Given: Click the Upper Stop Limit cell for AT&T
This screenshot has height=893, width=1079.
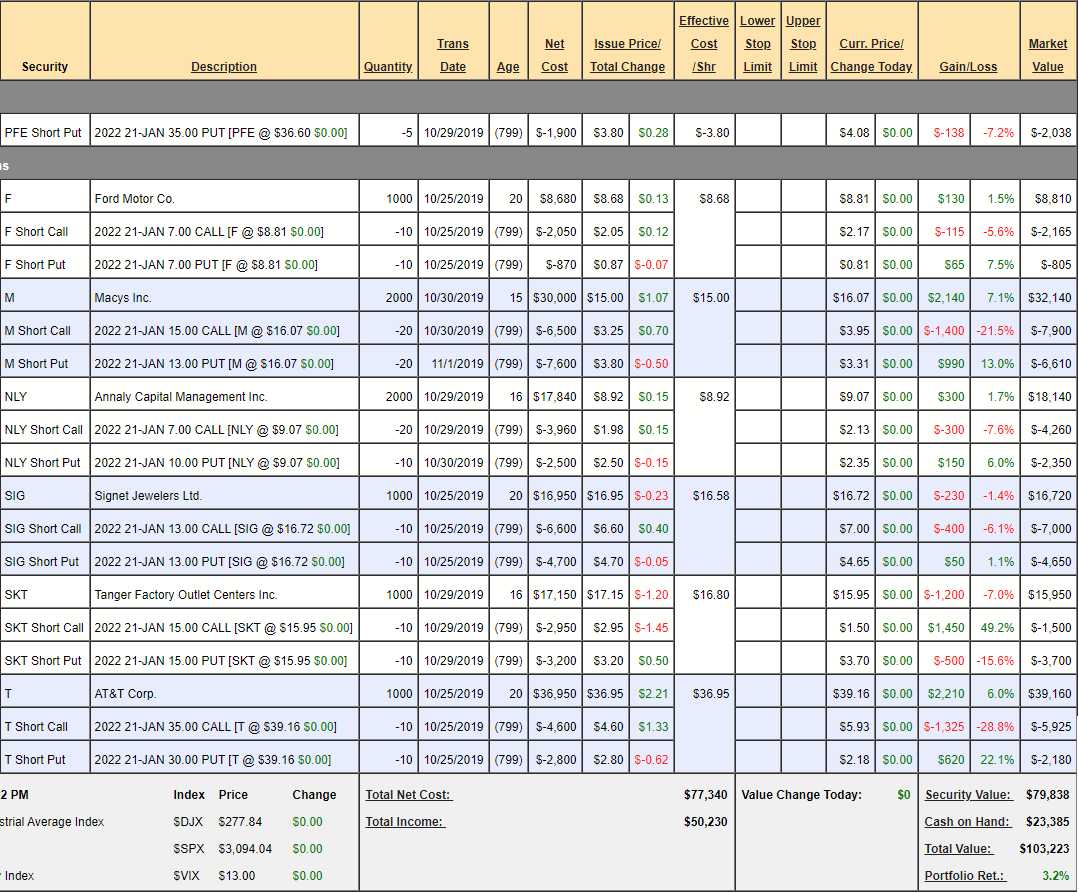Looking at the screenshot, I should pyautogui.click(x=803, y=694).
